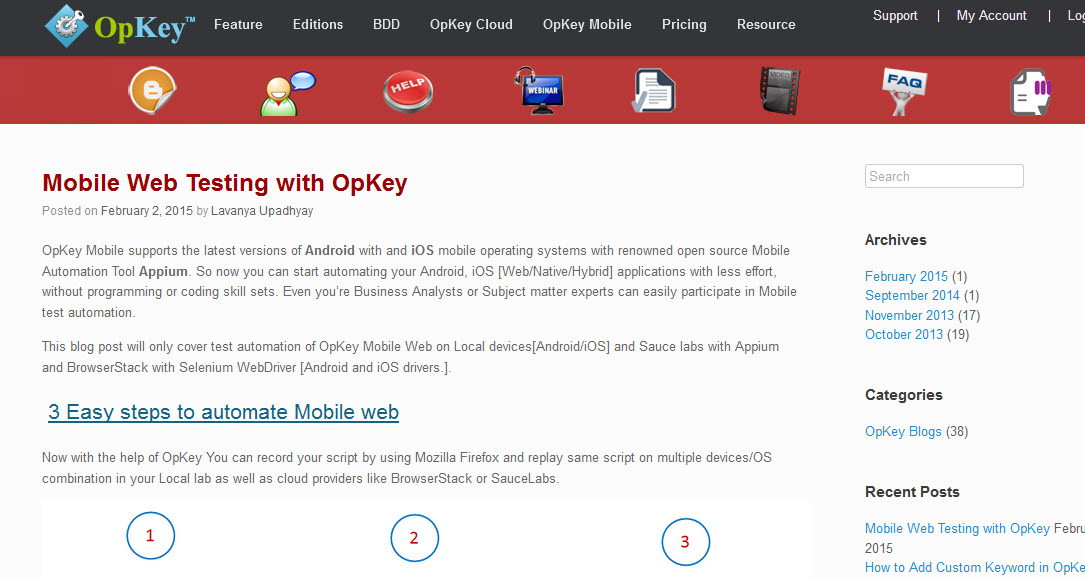Image resolution: width=1085 pixels, height=579 pixels.
Task: Open the Feature menu
Action: coord(238,24)
